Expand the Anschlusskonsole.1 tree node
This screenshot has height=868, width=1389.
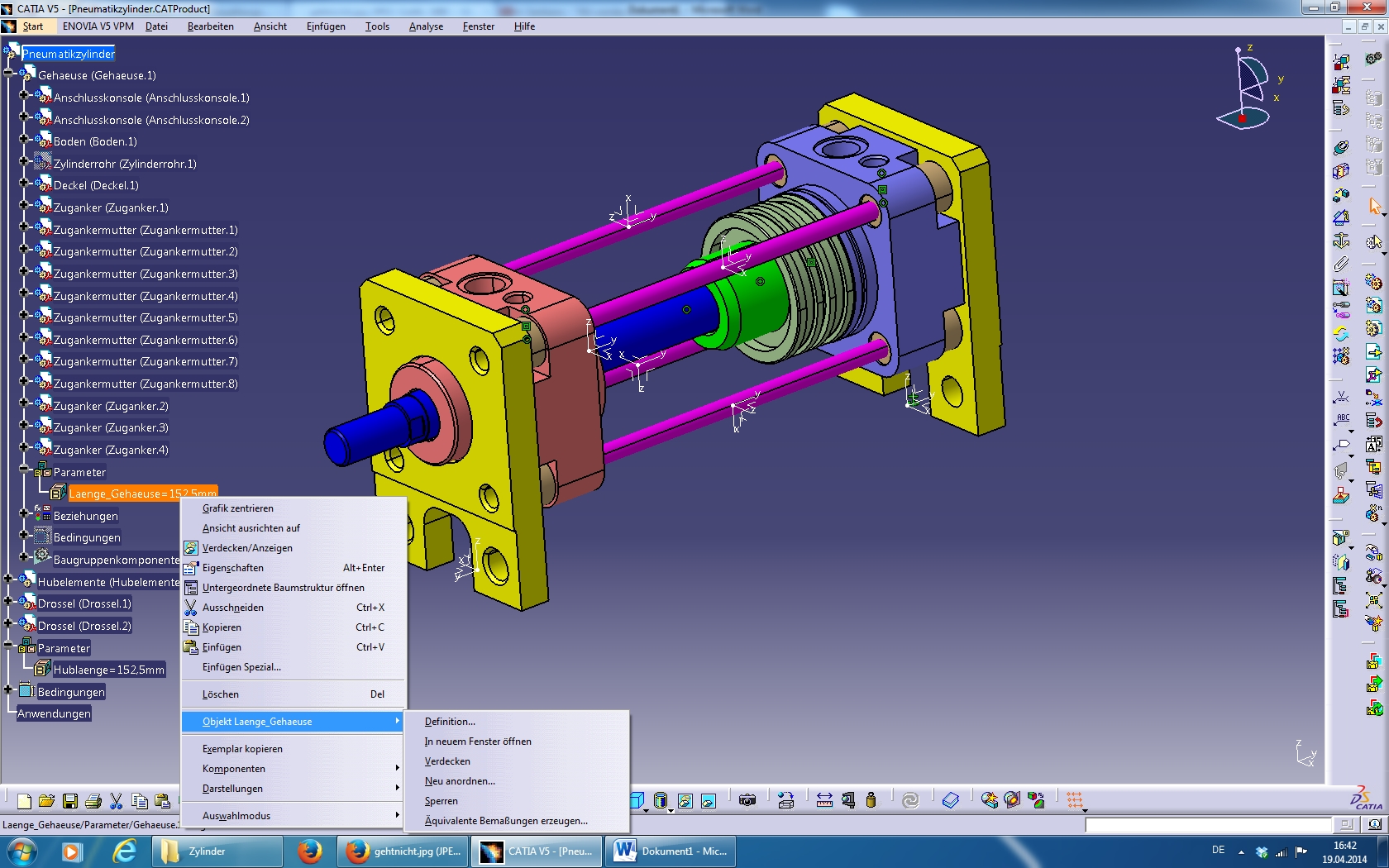pos(24,95)
